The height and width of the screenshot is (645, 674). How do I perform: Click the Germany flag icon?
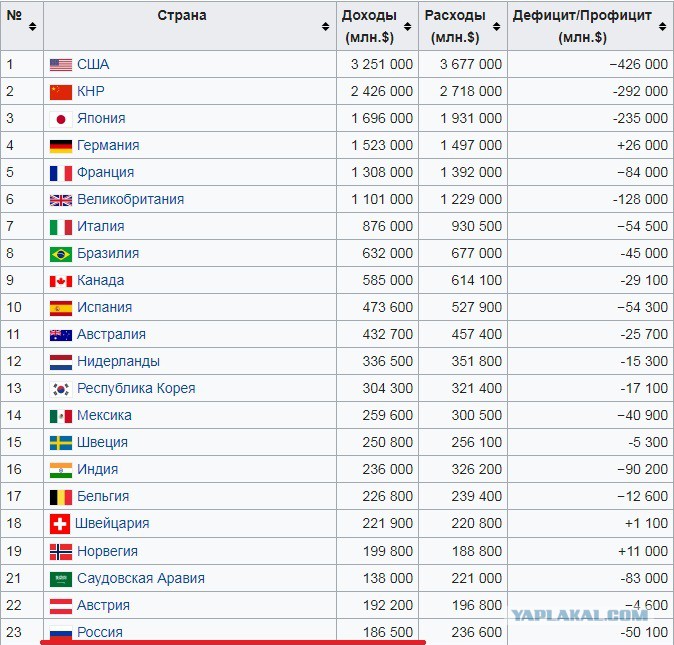coord(60,146)
